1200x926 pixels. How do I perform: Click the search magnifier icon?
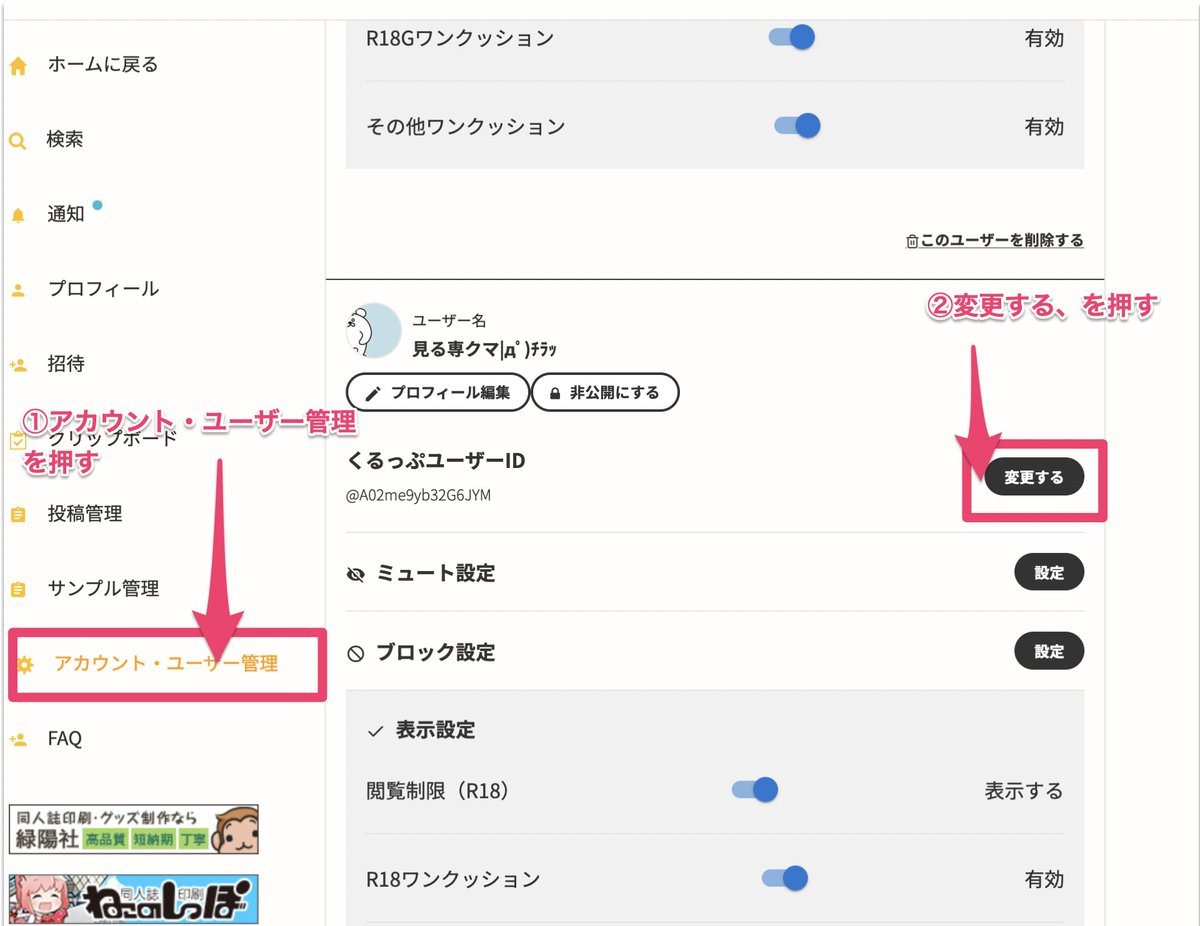[17, 141]
